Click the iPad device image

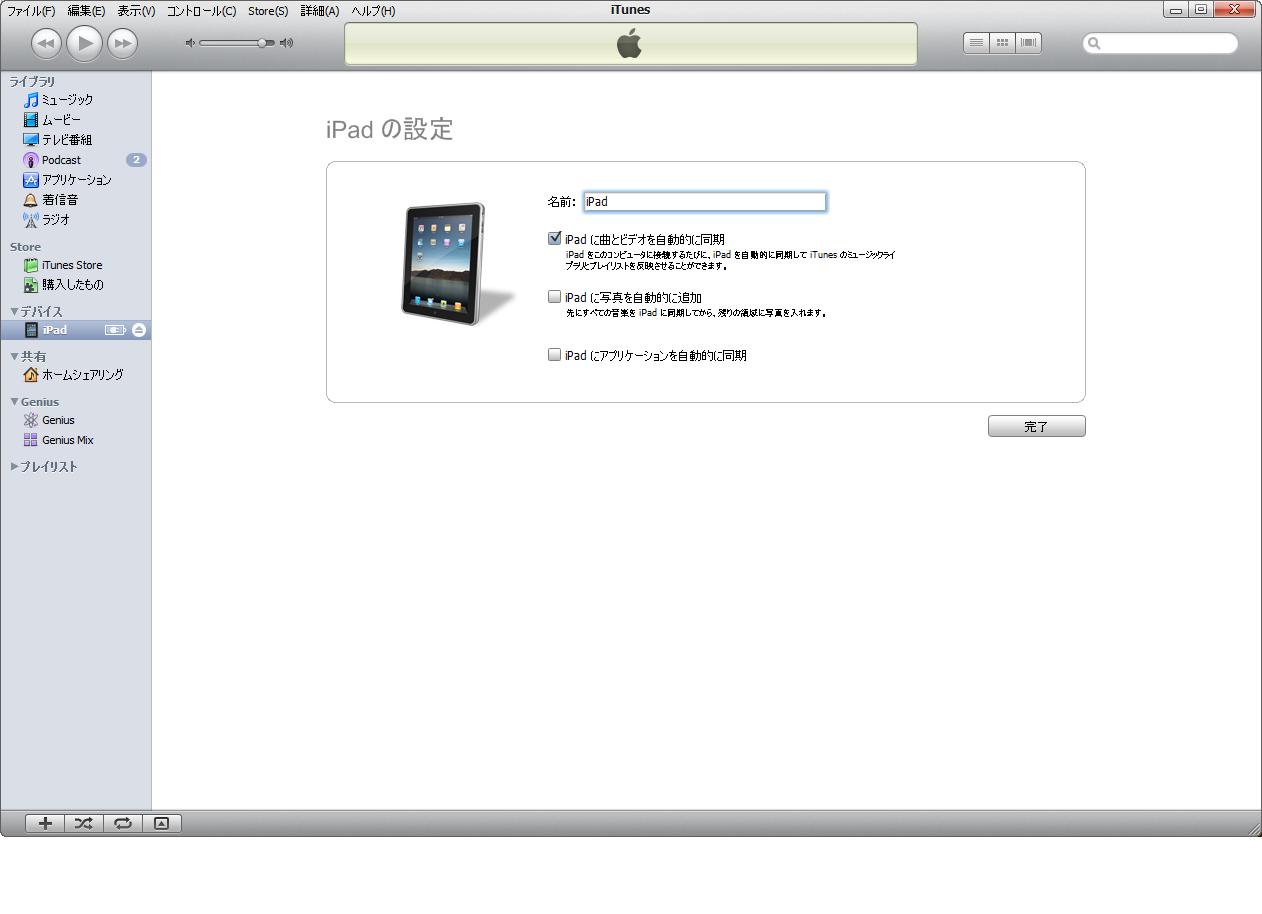[457, 264]
